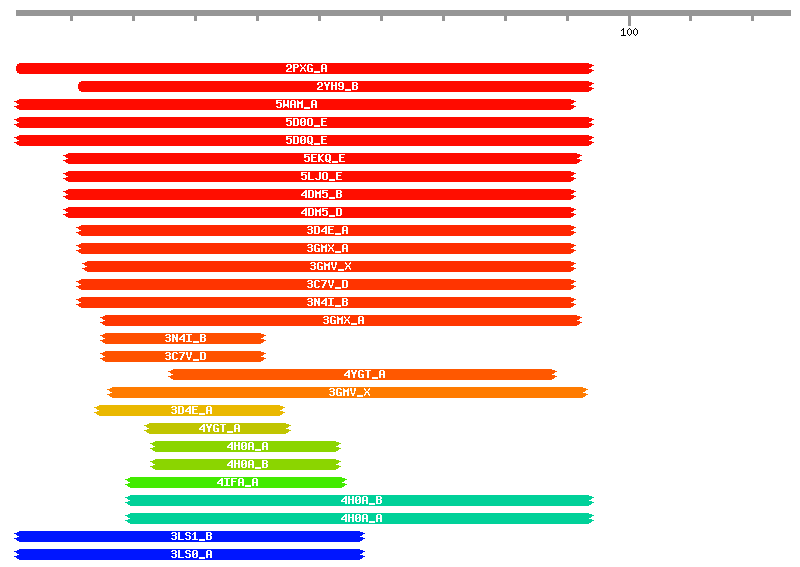Open the 2YH9_B hit bar
Viewport: 800px width, 567px height.
coord(336,86)
